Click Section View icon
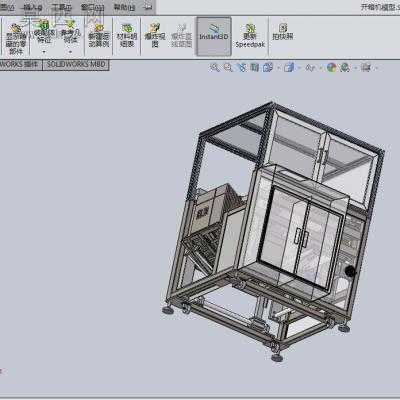Viewport: 400px width, 400px height. (255, 68)
